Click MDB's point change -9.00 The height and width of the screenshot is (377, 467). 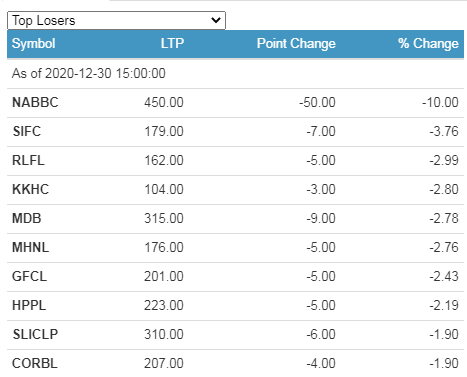(321, 218)
